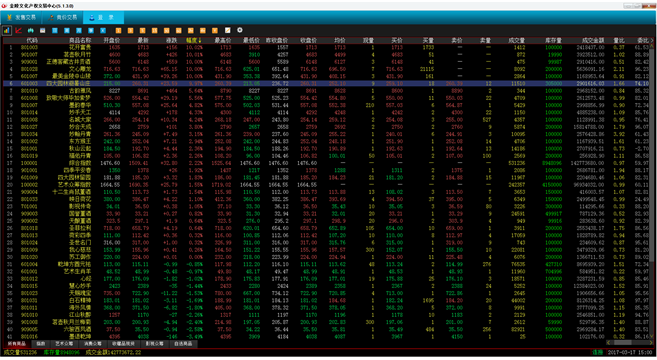
Task: Sort by the 成交金额 column header
Action: pos(593,41)
